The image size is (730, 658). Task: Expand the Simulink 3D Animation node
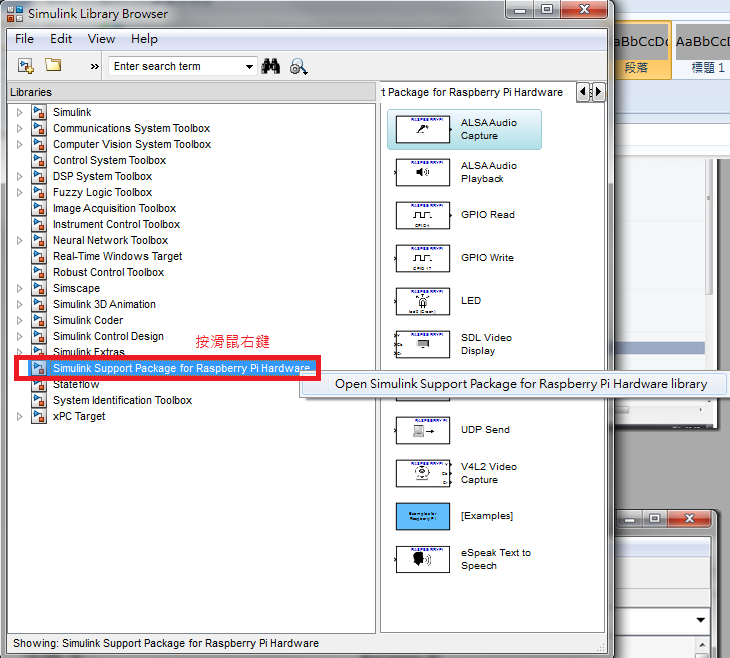click(20, 305)
